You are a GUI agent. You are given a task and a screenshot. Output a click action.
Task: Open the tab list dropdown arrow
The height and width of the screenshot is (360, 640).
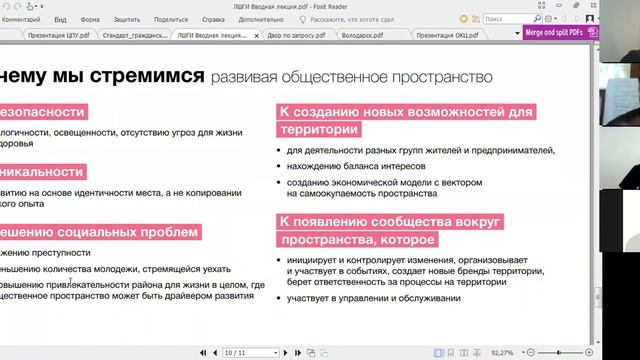click(517, 33)
